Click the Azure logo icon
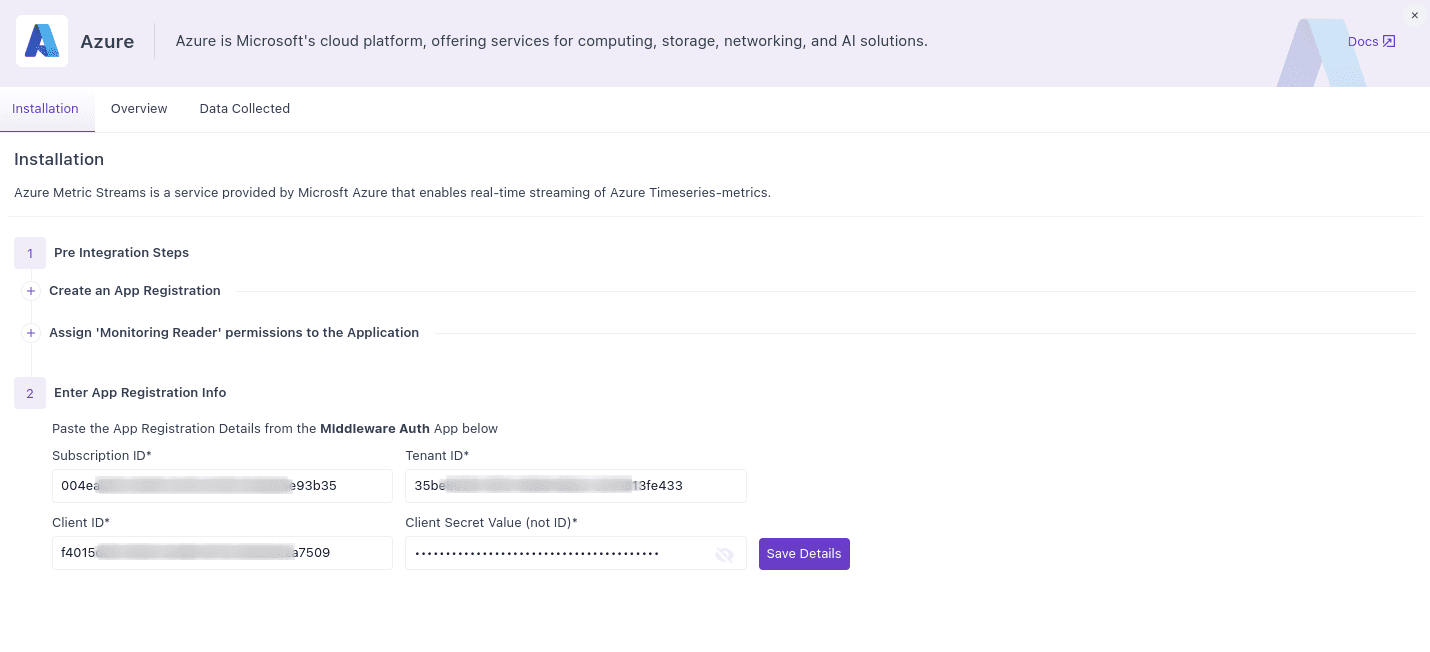The image size is (1430, 652). coord(41,41)
